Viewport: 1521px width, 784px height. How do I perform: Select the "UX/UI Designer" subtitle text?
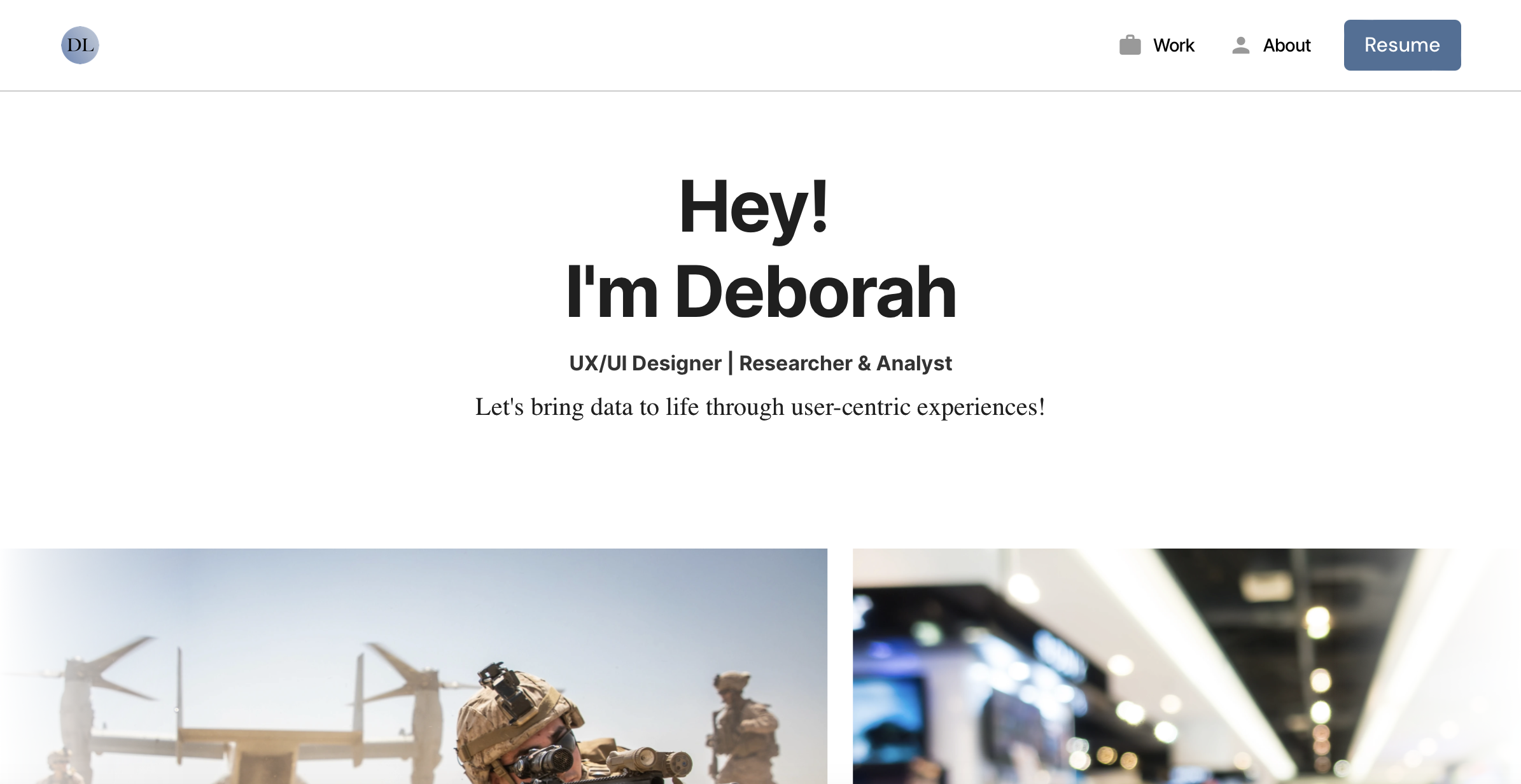(645, 363)
